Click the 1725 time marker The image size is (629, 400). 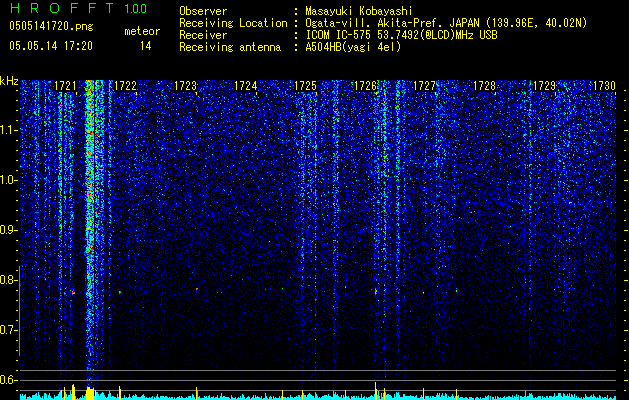pyautogui.click(x=305, y=85)
